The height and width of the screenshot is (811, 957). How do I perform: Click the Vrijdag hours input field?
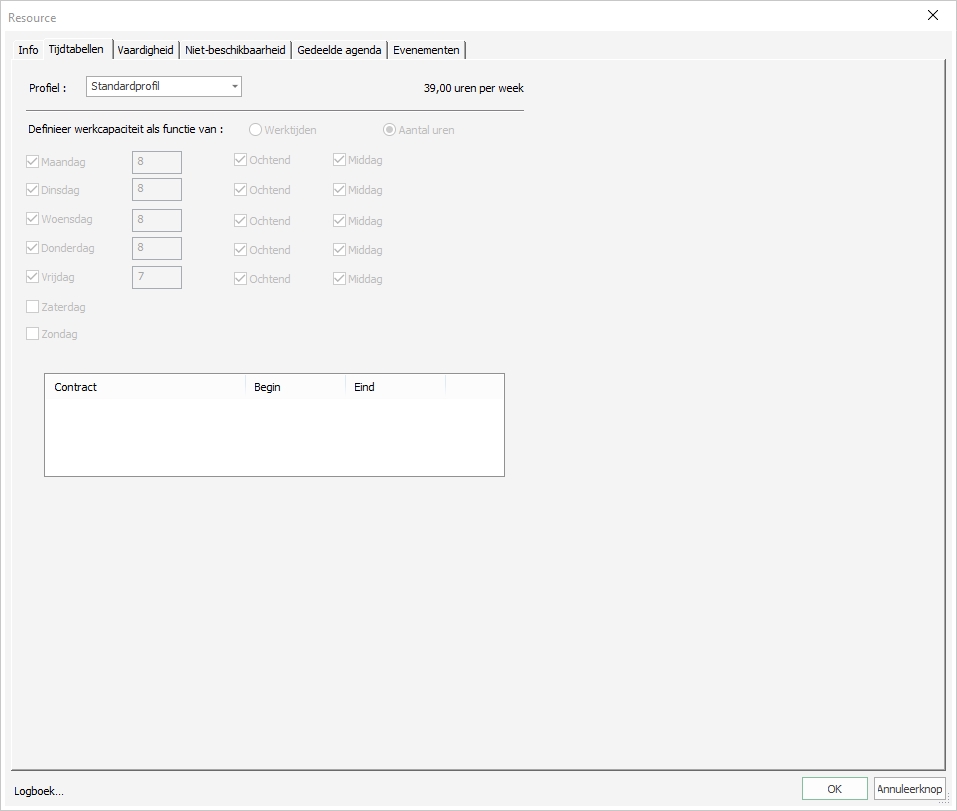click(x=156, y=277)
